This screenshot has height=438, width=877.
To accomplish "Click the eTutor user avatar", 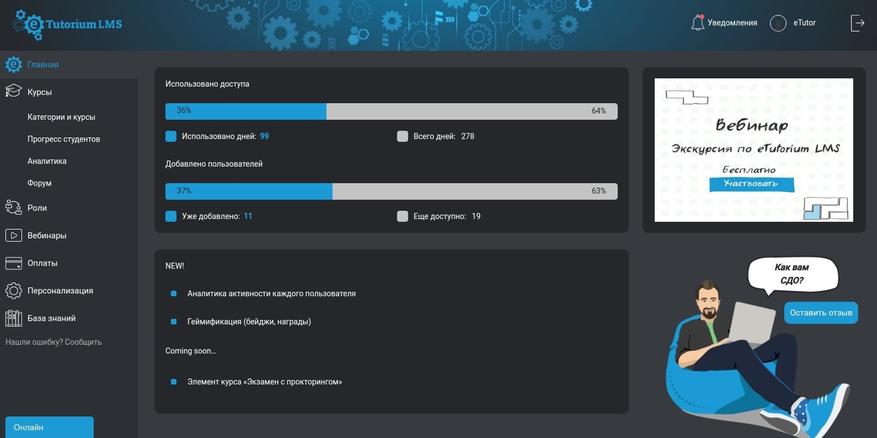I will [x=778, y=23].
